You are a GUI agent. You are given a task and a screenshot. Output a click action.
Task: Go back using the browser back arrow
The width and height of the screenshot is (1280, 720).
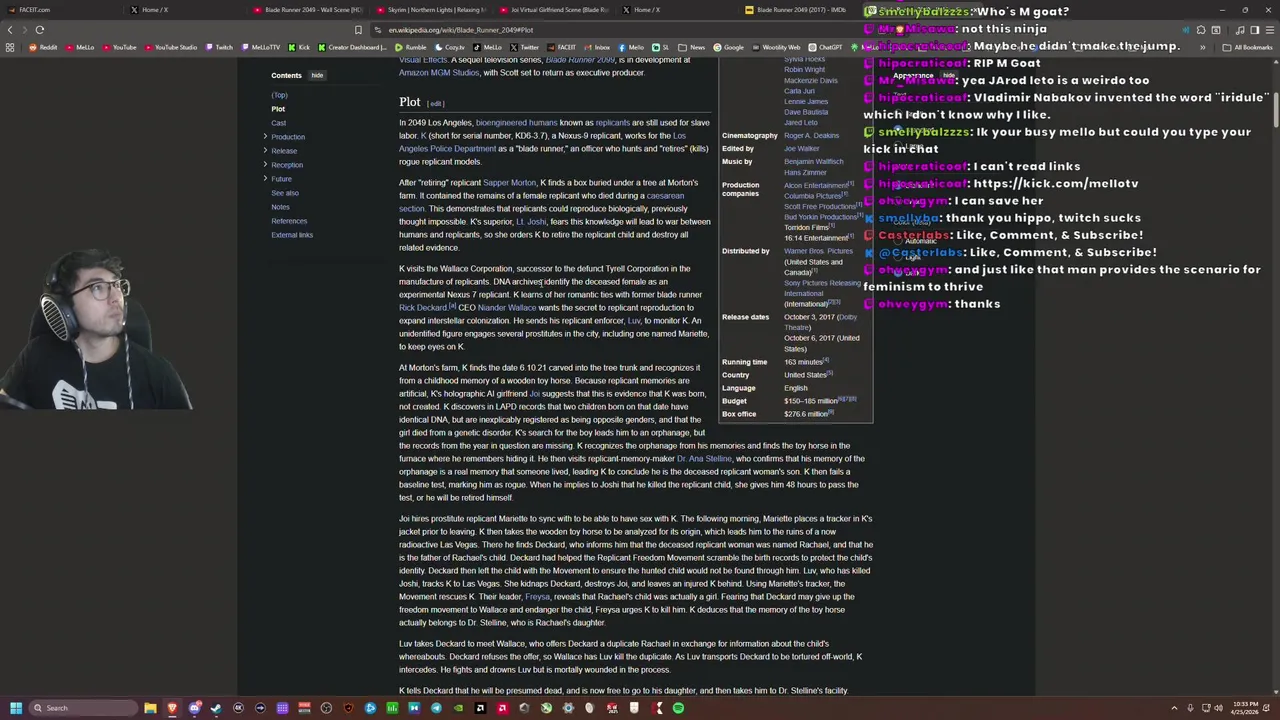point(10,30)
